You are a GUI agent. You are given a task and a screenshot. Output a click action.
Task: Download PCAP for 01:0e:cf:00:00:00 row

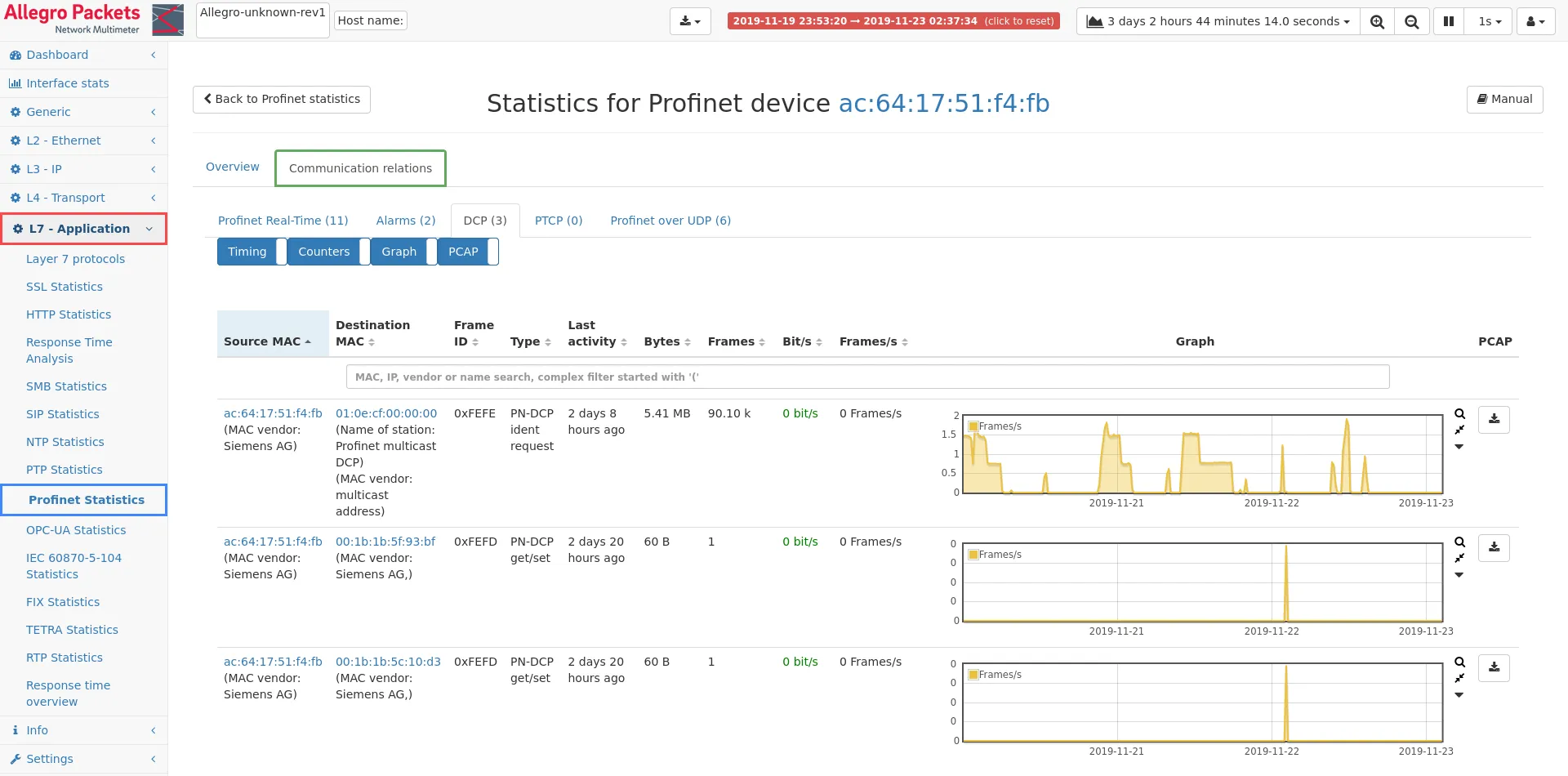(1494, 419)
